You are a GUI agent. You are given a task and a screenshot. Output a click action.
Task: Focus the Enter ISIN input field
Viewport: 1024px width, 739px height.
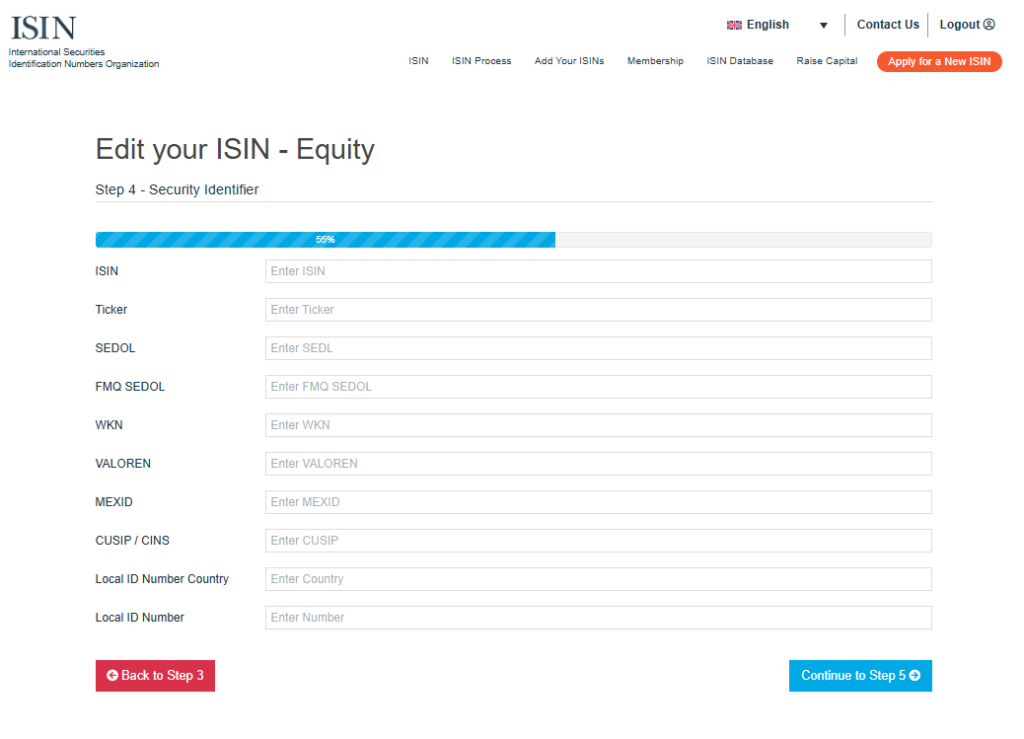click(598, 271)
